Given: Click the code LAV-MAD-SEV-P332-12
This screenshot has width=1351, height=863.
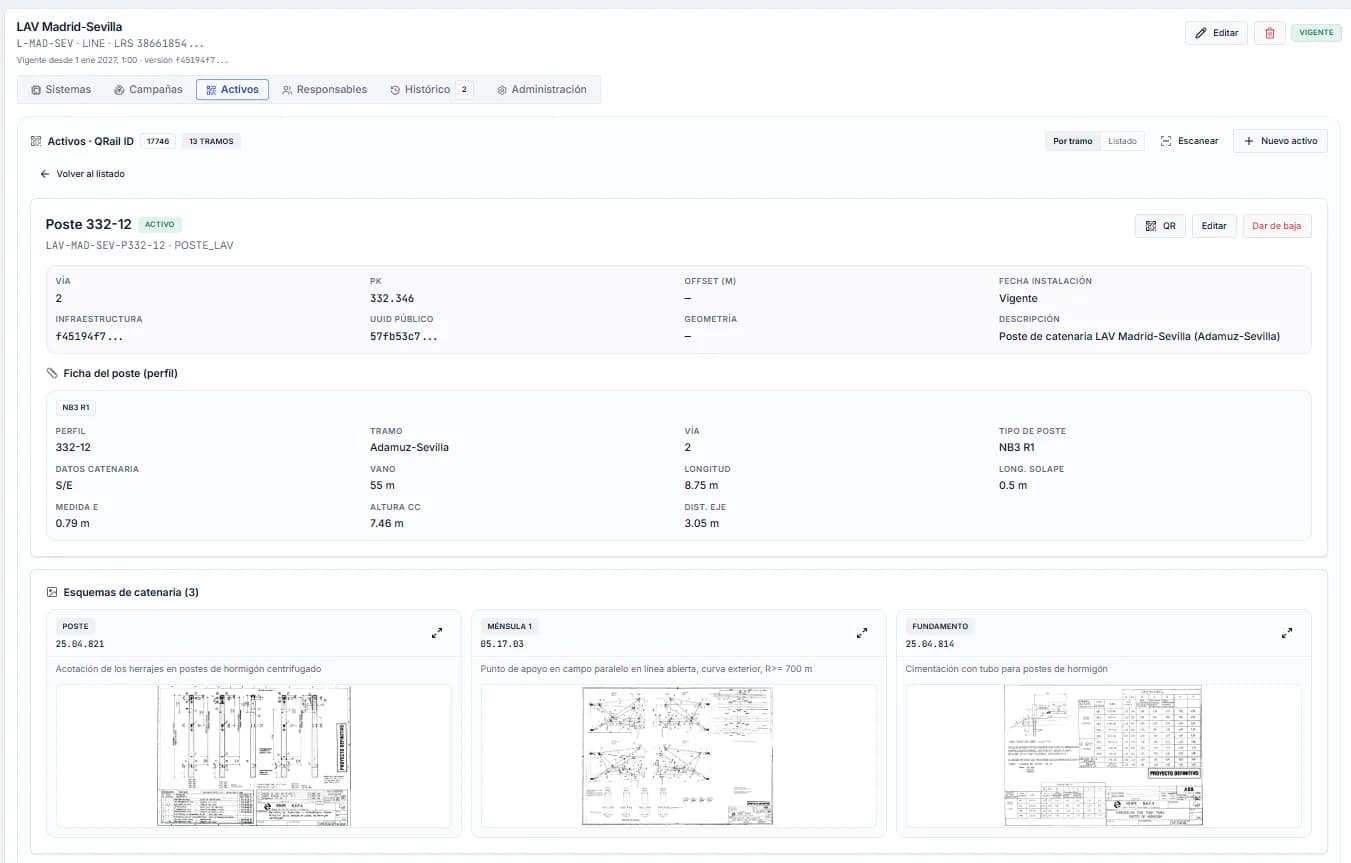Looking at the screenshot, I should point(106,245).
